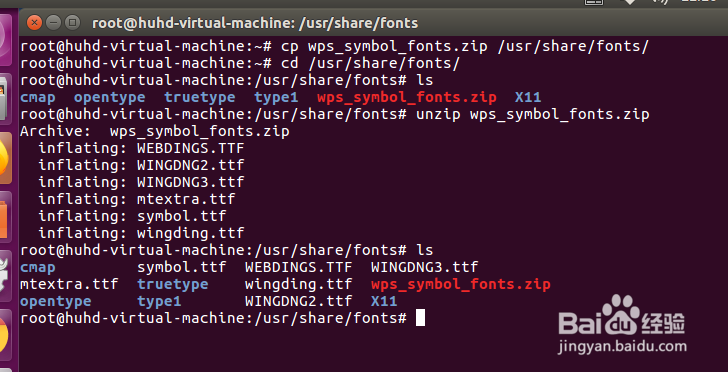Viewport: 728px width, 372px height.
Task: Close the terminal window
Action: click(34, 22)
